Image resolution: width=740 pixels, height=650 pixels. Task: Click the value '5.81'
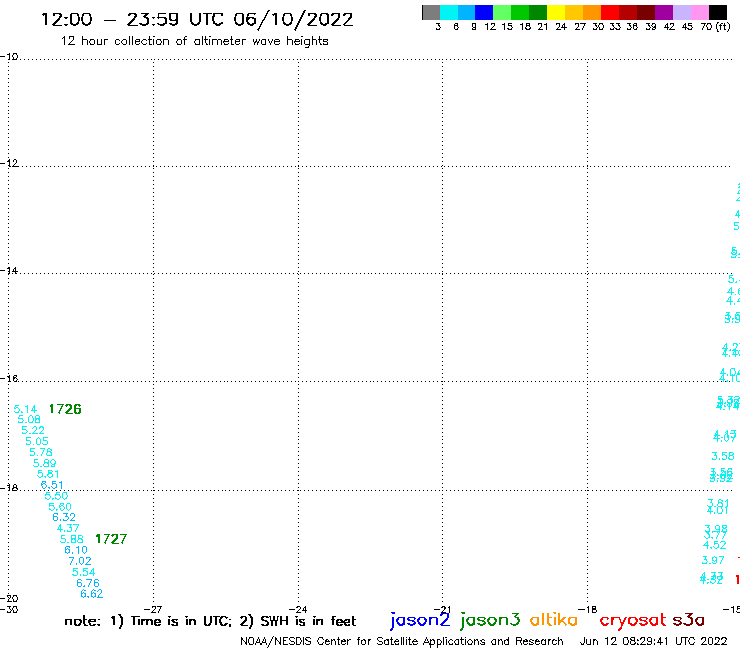[x=48, y=473]
